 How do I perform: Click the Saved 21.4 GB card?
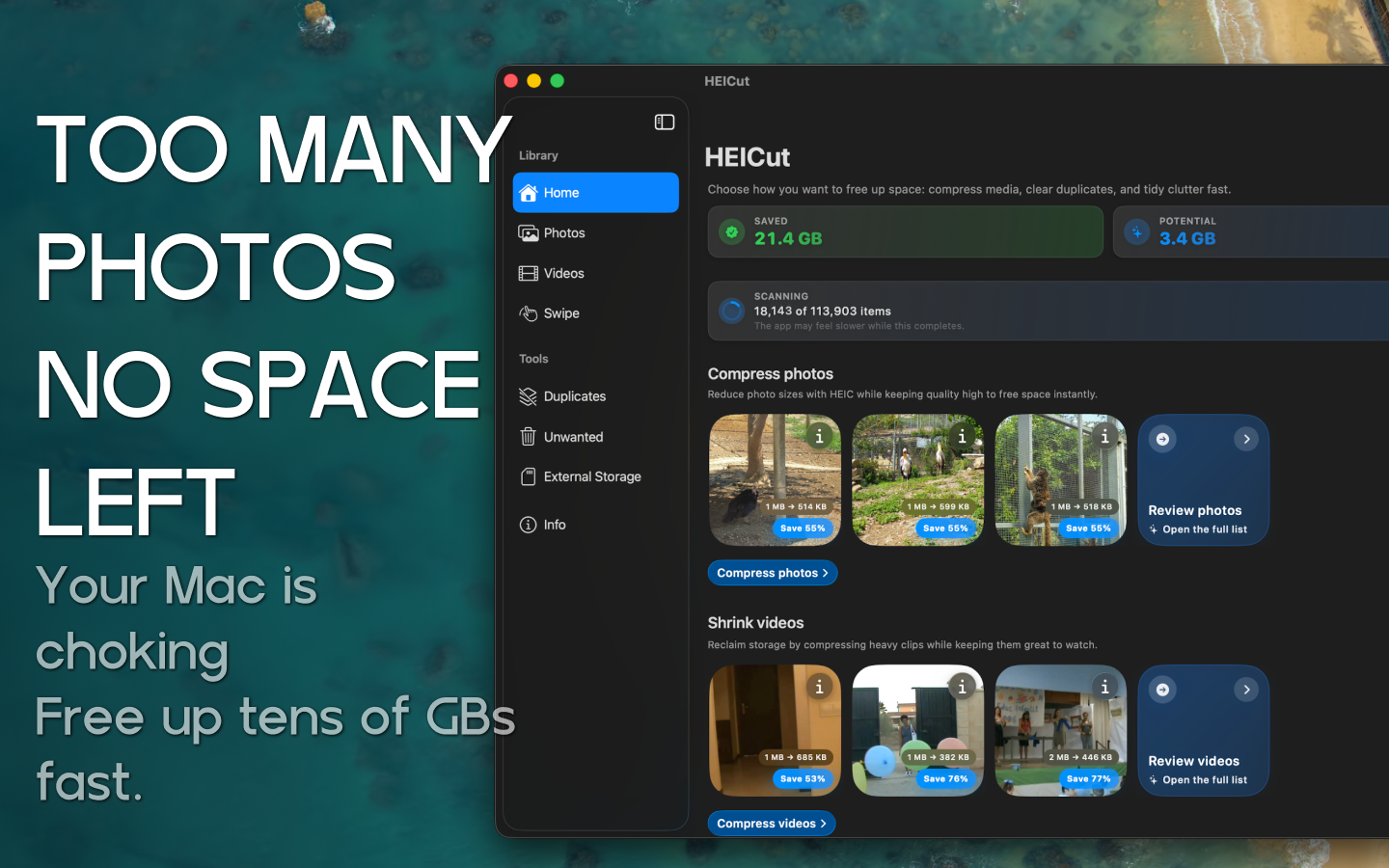pyautogui.click(x=906, y=231)
